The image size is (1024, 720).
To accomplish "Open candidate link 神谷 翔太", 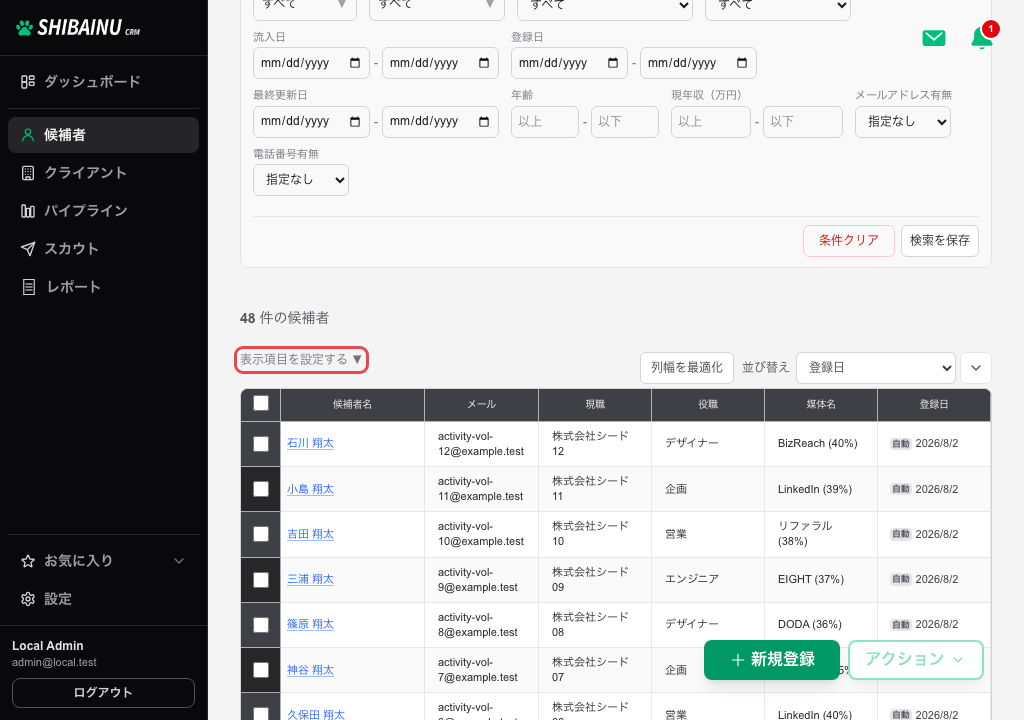I will tap(310, 670).
